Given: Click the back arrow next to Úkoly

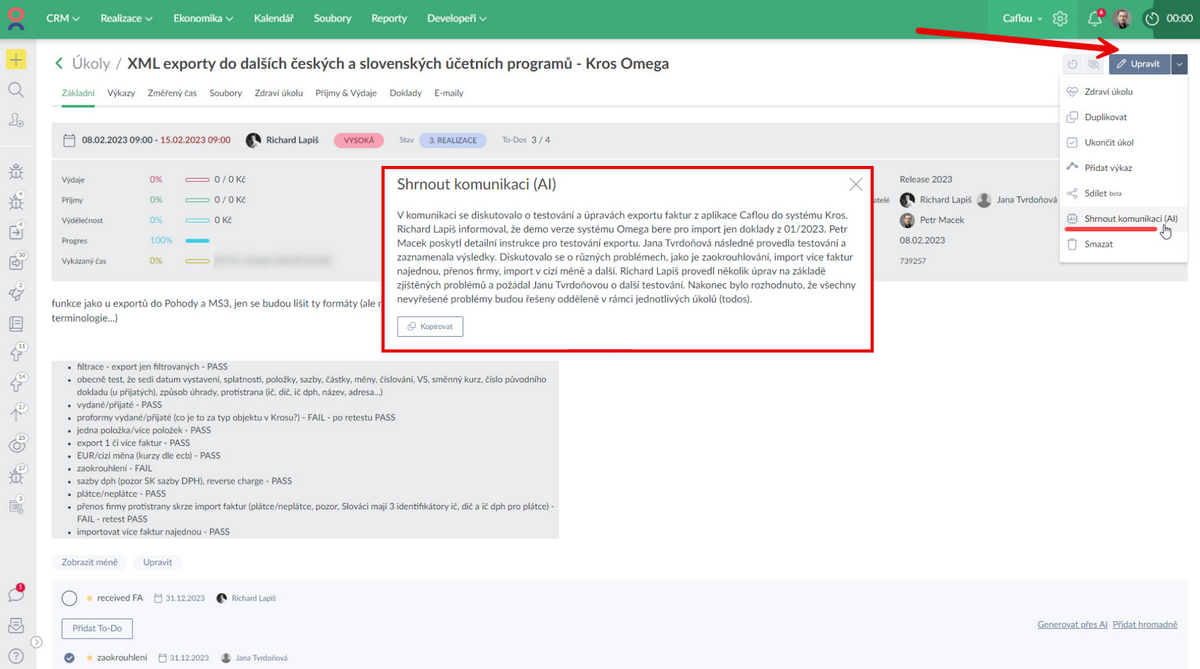Looking at the screenshot, I should [x=59, y=64].
